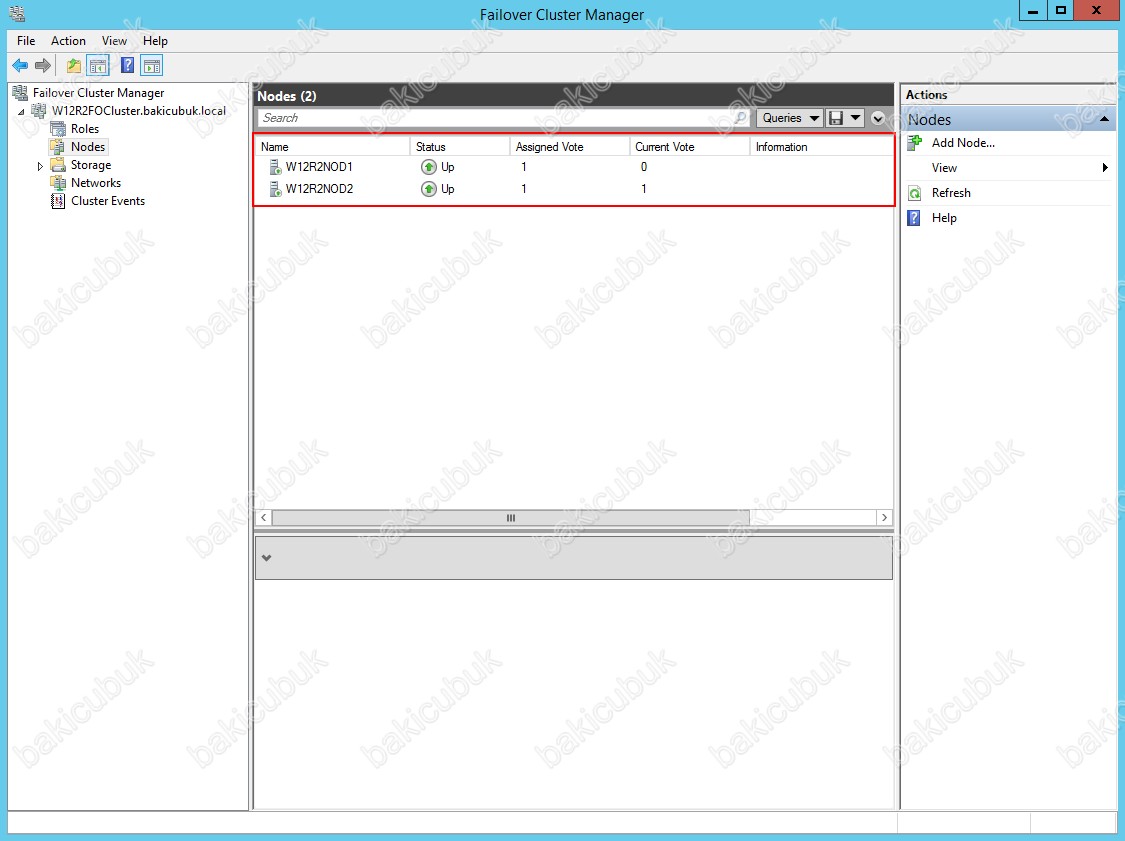Click the Cluster Events icon

(58, 201)
